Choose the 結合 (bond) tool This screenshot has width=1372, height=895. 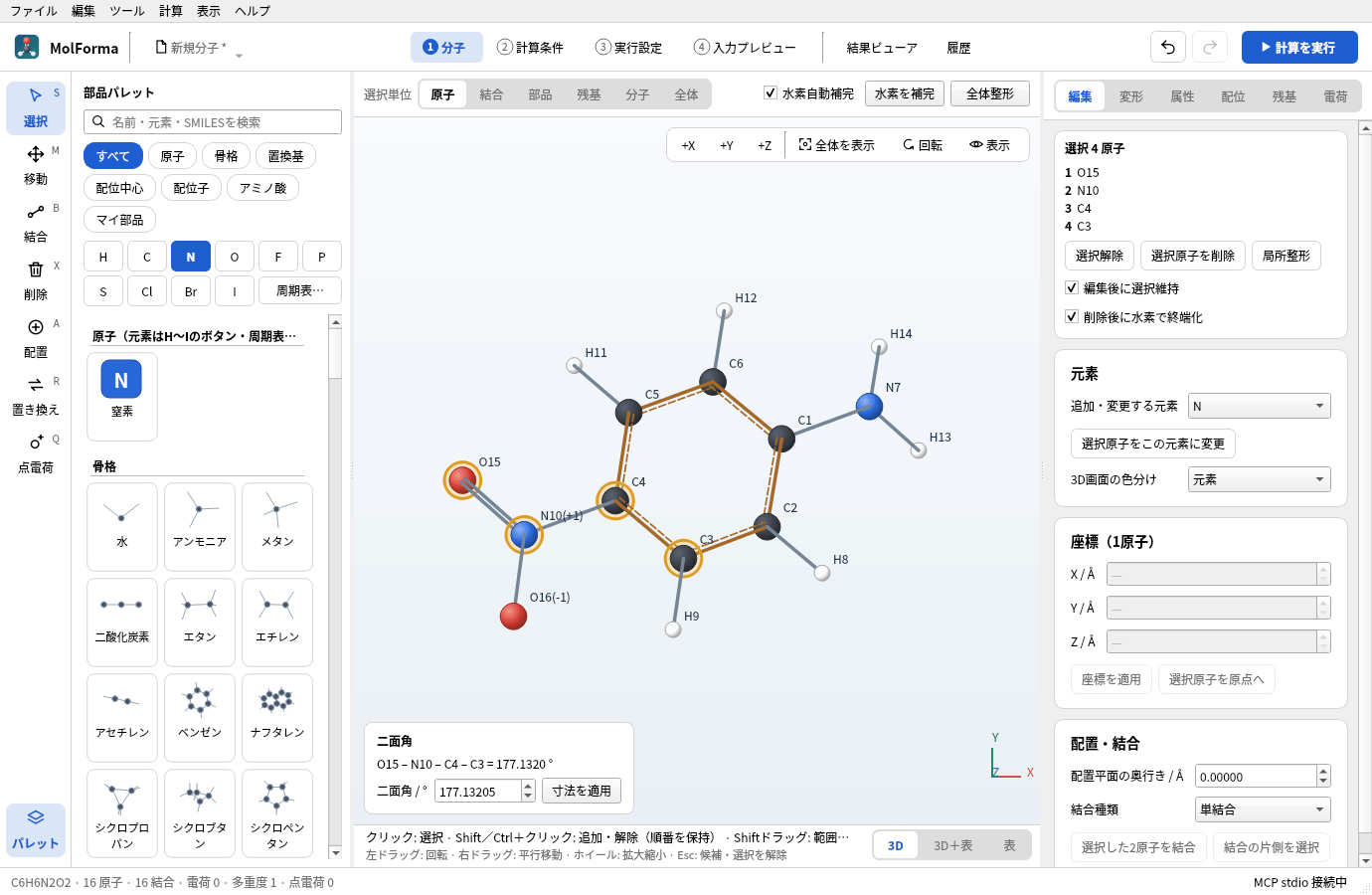36,223
